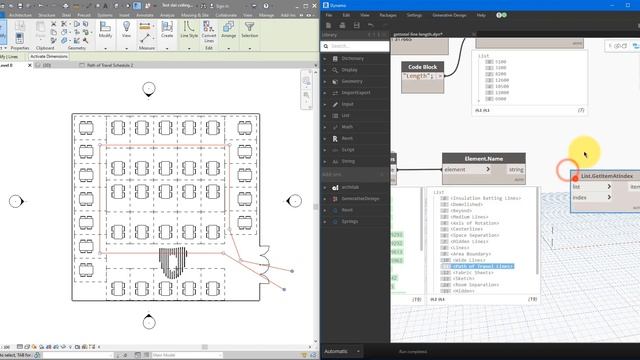This screenshot has width=640, height=360.
Task: Click the Zoom region icon in Revit navigation bar
Action: tap(306, 96)
